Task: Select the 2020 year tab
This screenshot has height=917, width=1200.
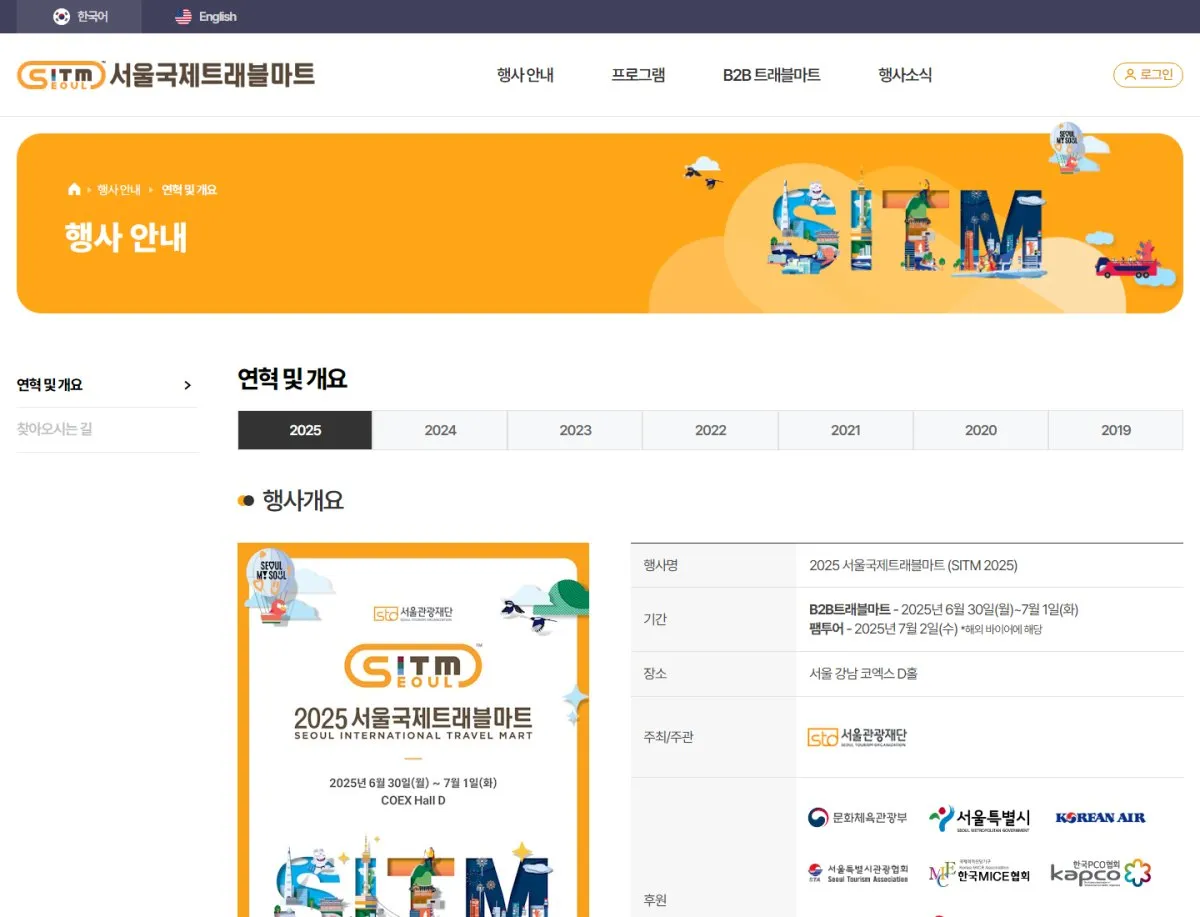Action: point(981,430)
